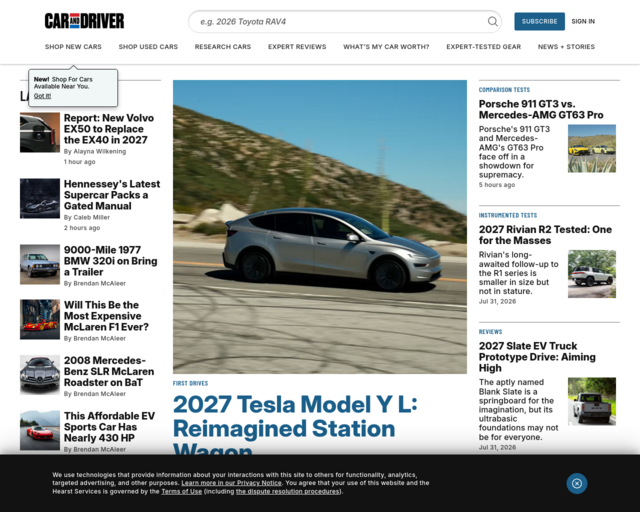Open the Volvo EX50 report headline
640x512 pixels.
(x=109, y=129)
